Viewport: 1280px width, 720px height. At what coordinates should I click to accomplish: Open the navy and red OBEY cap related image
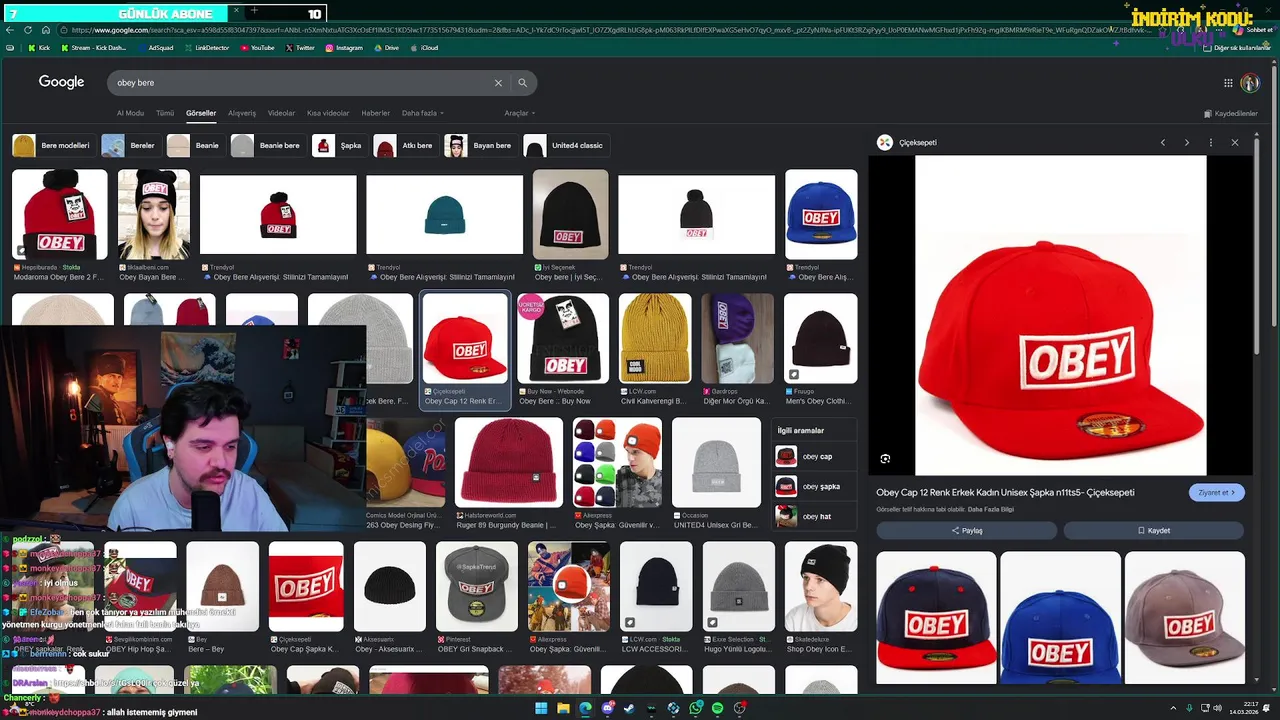click(936, 617)
